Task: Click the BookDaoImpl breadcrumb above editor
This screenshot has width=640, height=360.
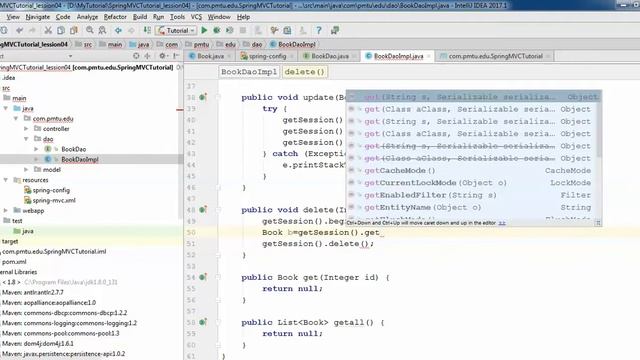Action: (249, 72)
